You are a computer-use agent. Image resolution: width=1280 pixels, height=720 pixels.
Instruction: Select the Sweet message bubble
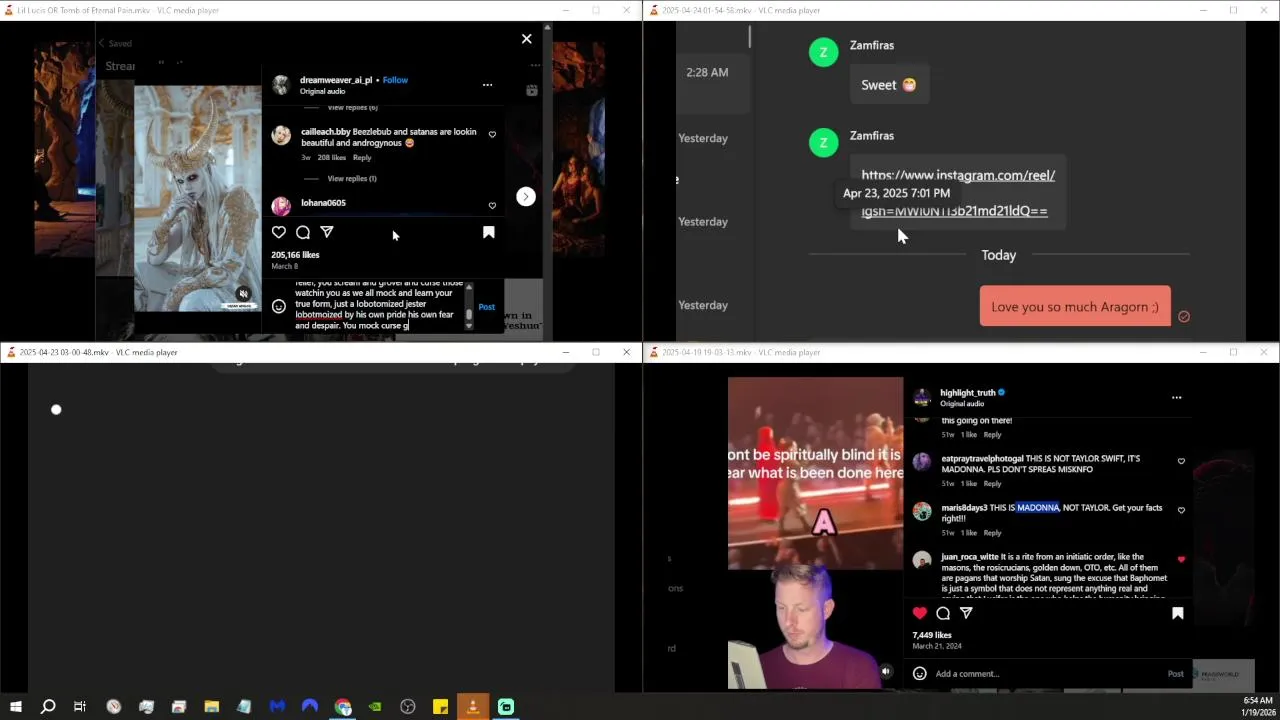[888, 85]
